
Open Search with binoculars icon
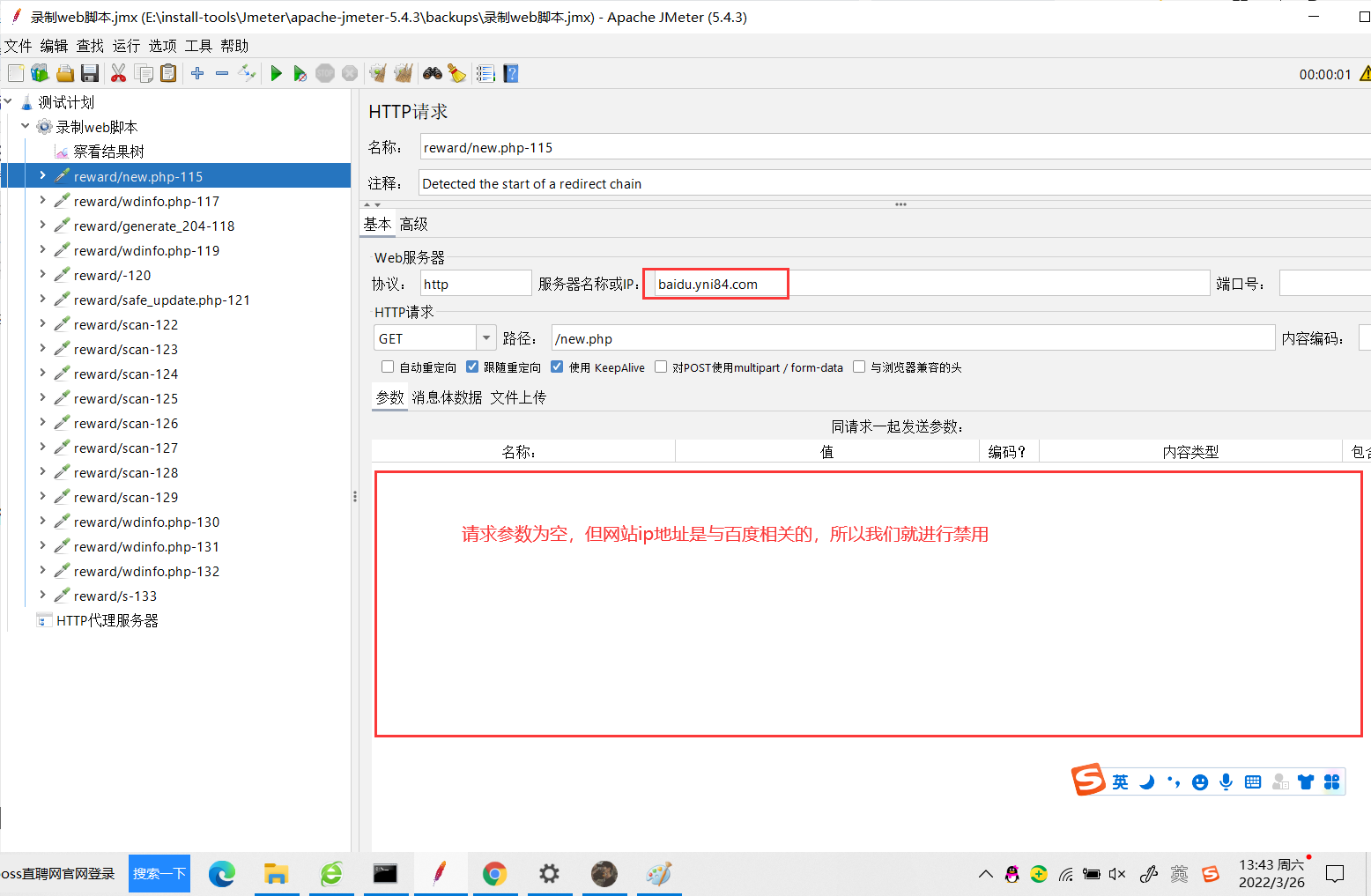tap(432, 73)
